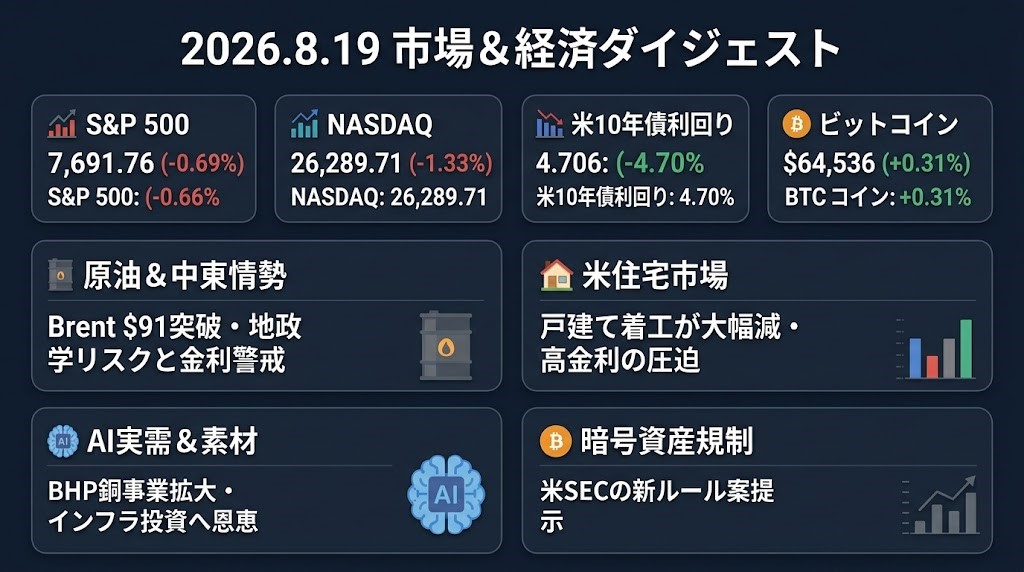Open the 米SECの新ルール案提示 headline
The height and width of the screenshot is (572, 1024).
(657, 506)
